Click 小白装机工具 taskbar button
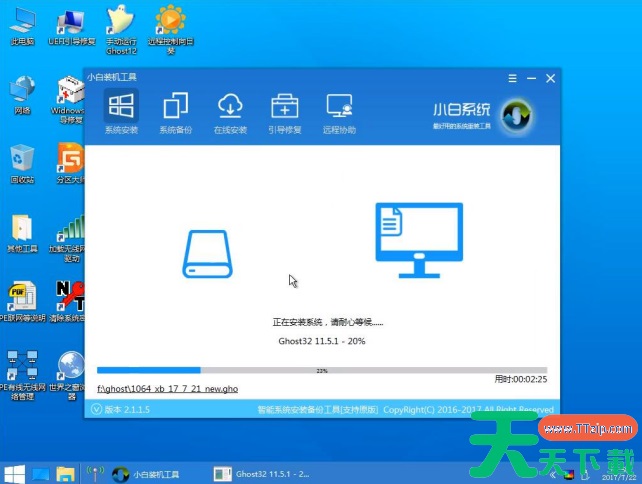The height and width of the screenshot is (484, 642). pyautogui.click(x=150, y=472)
